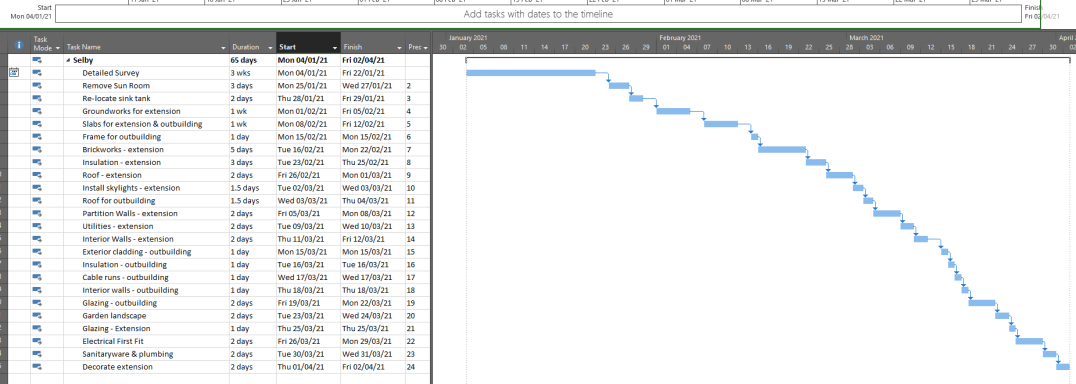Click the task mode icon for Selby summary
The width and height of the screenshot is (1076, 384).
37,60
